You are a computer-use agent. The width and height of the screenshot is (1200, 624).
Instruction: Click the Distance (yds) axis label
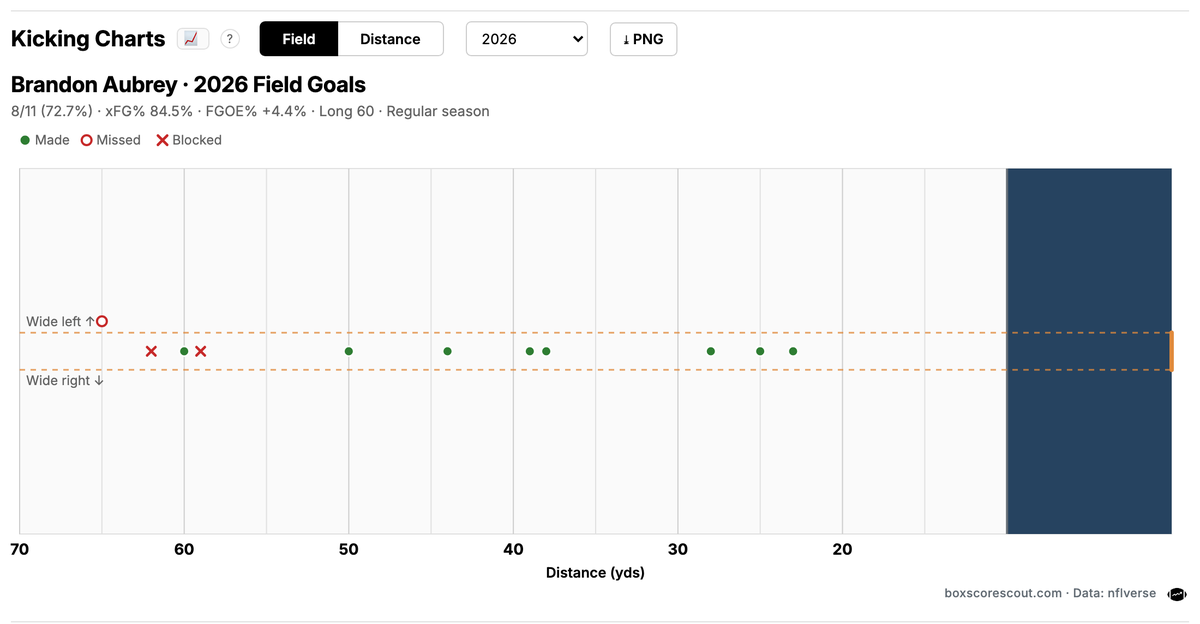click(x=595, y=573)
